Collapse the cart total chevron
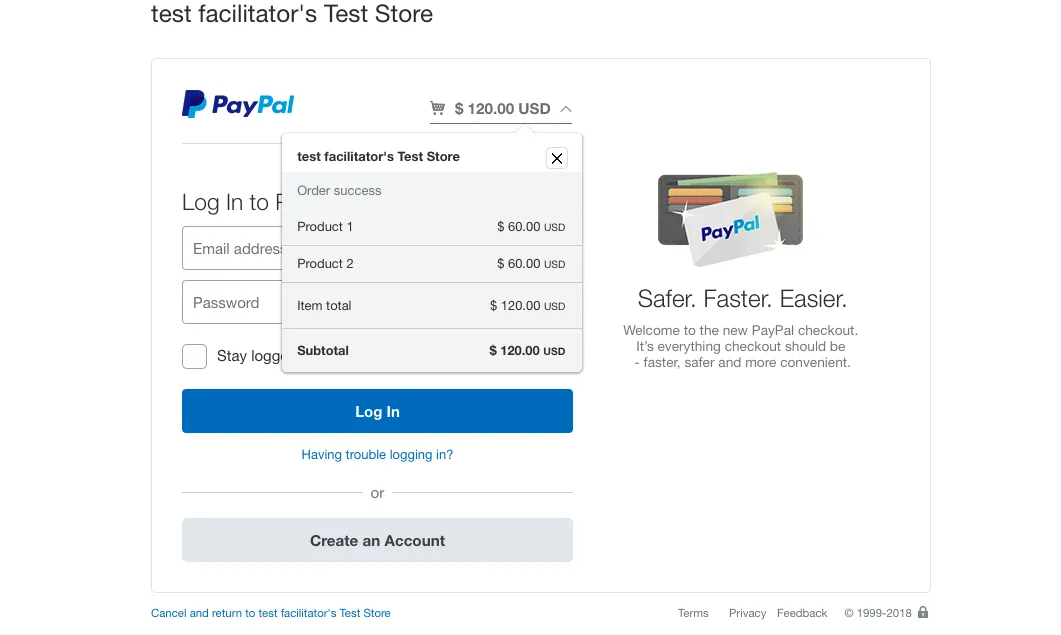This screenshot has height=635, width=1061. [565, 109]
